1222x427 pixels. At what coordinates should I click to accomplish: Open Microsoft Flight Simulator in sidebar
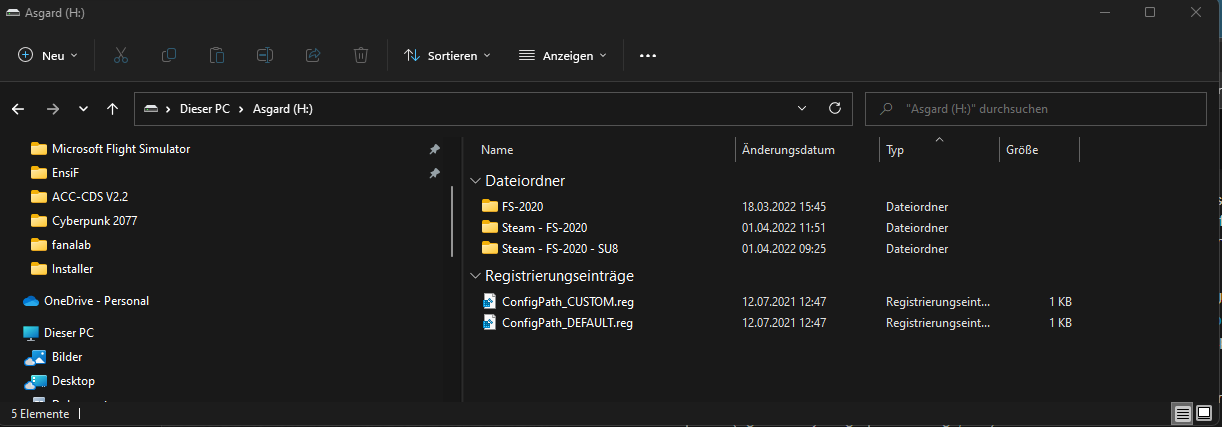click(121, 149)
